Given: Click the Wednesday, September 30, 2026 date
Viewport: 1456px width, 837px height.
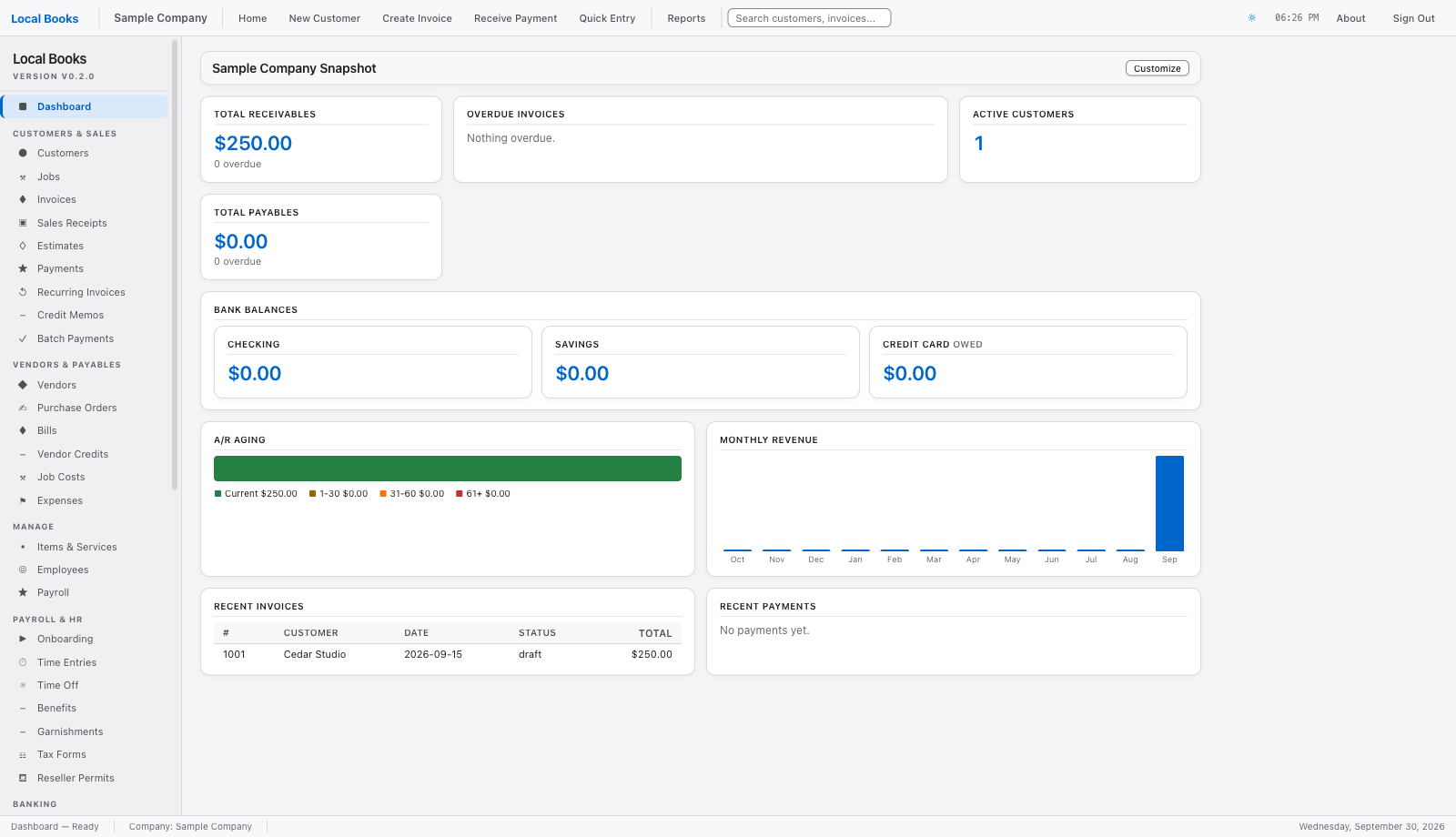Looking at the screenshot, I should click(1371, 827).
